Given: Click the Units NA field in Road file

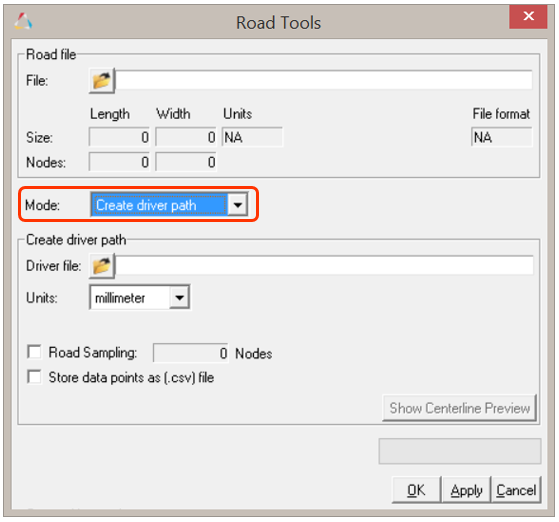Looking at the screenshot, I should point(252,137).
